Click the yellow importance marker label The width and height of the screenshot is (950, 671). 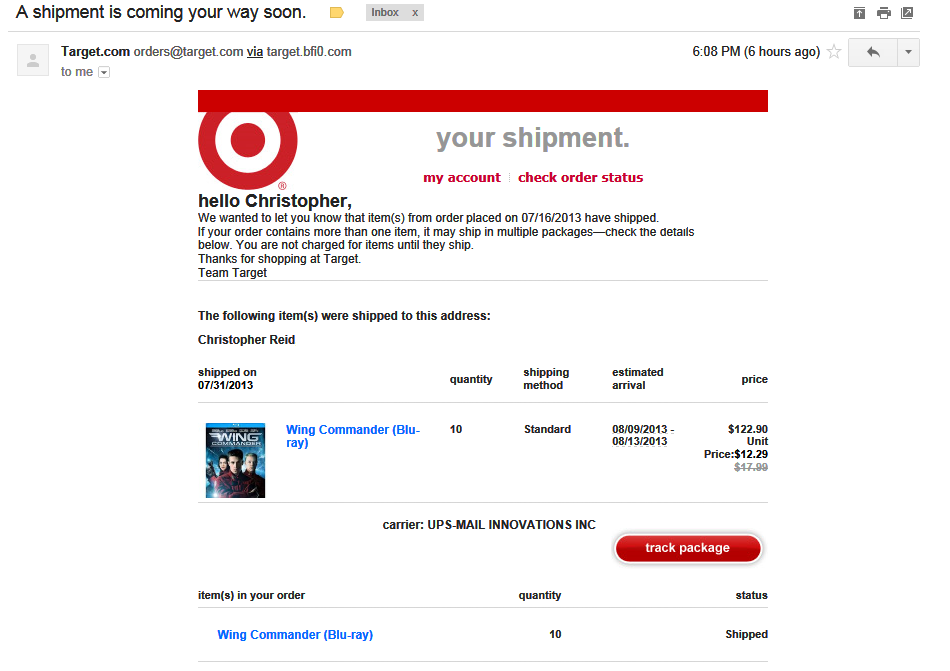tap(337, 13)
